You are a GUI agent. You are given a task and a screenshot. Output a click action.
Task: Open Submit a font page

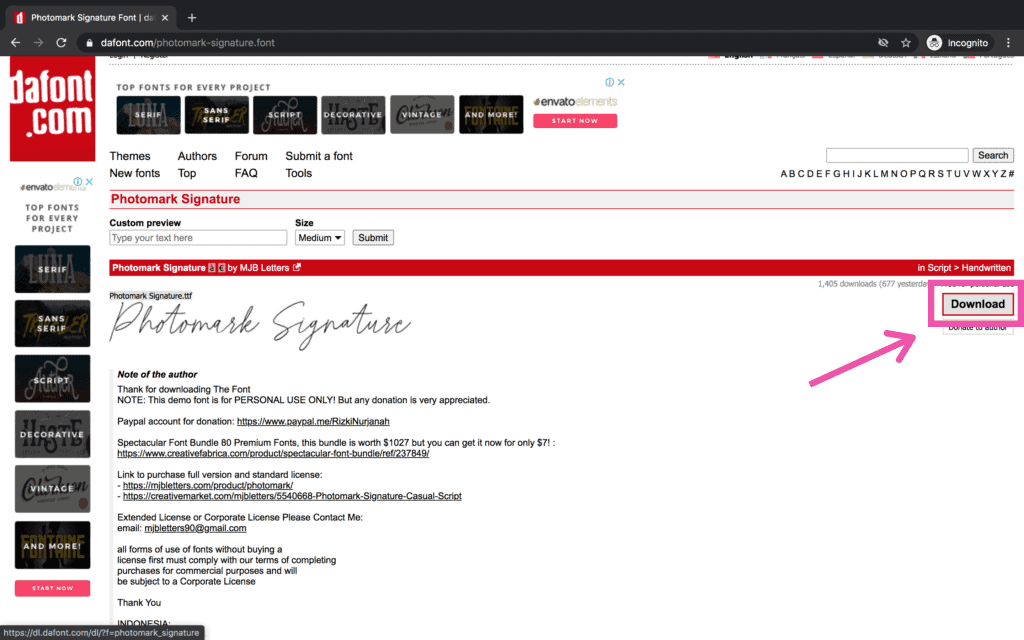[x=319, y=156]
